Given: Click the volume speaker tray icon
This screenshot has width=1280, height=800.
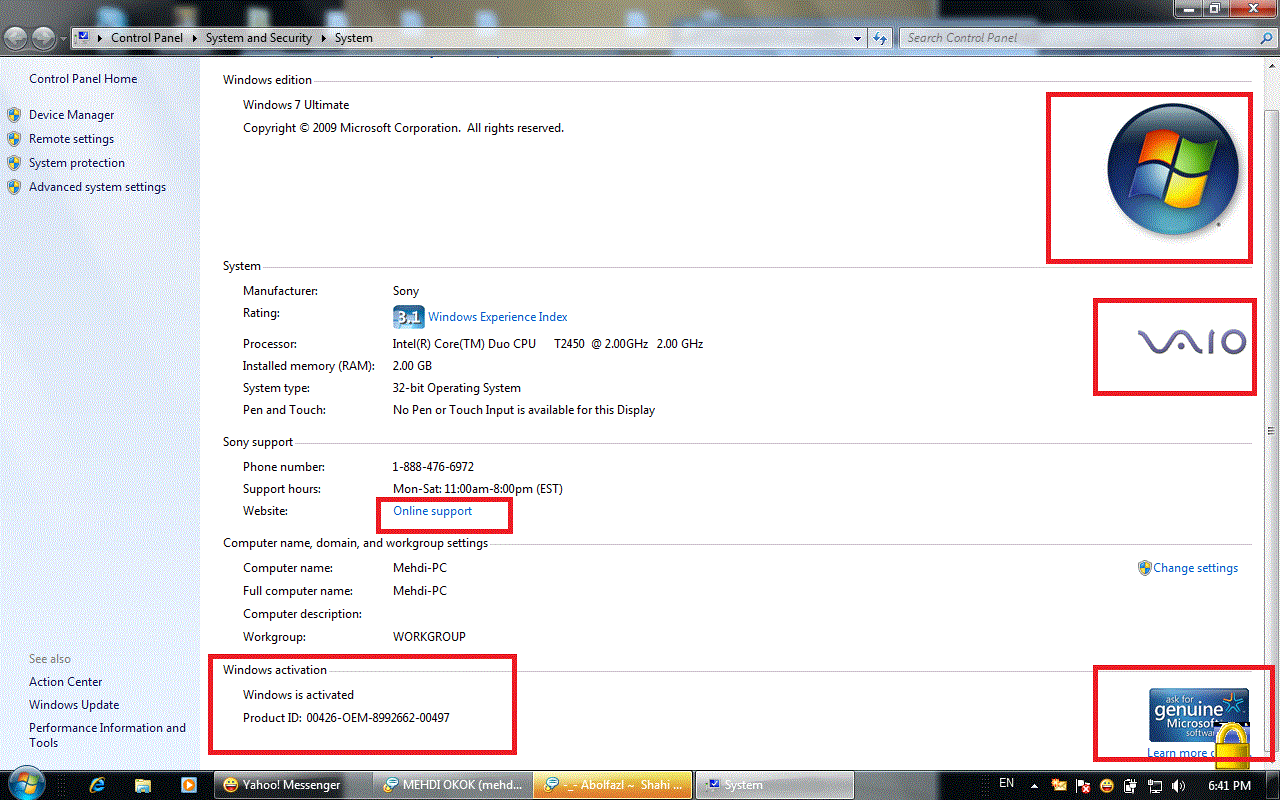Looking at the screenshot, I should click(1178, 786).
